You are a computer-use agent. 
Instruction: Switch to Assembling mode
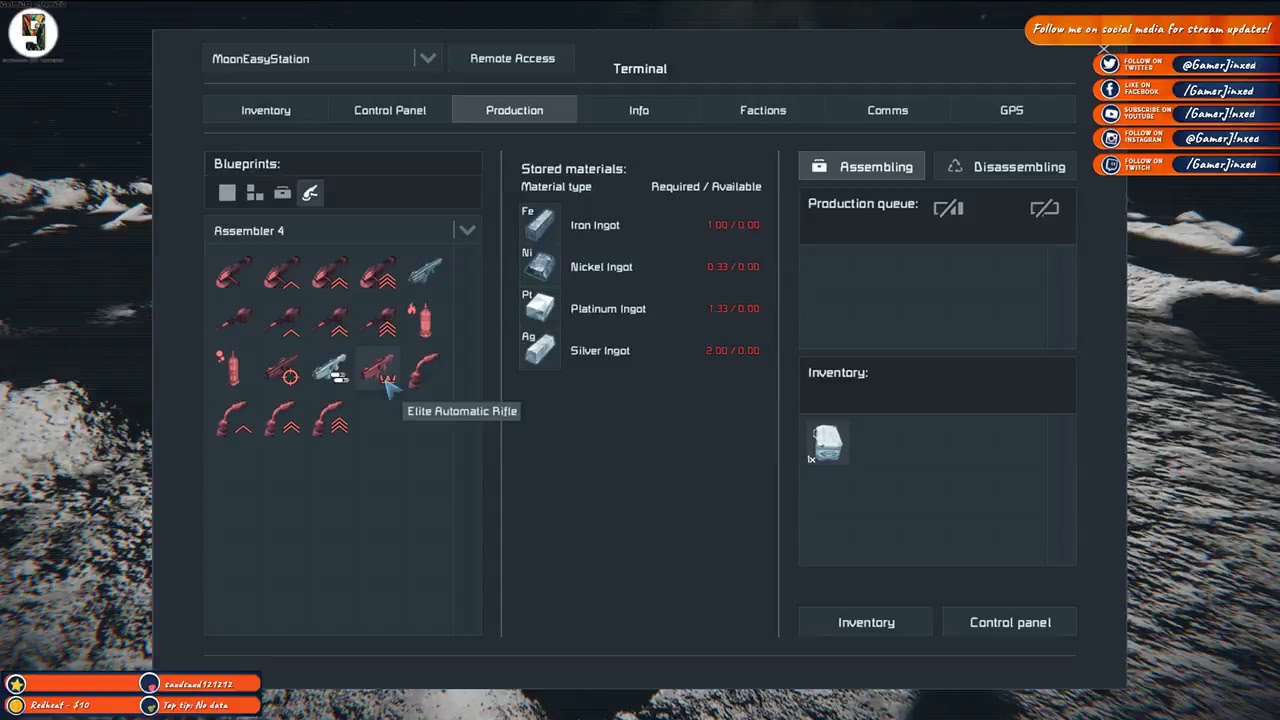[x=862, y=166]
